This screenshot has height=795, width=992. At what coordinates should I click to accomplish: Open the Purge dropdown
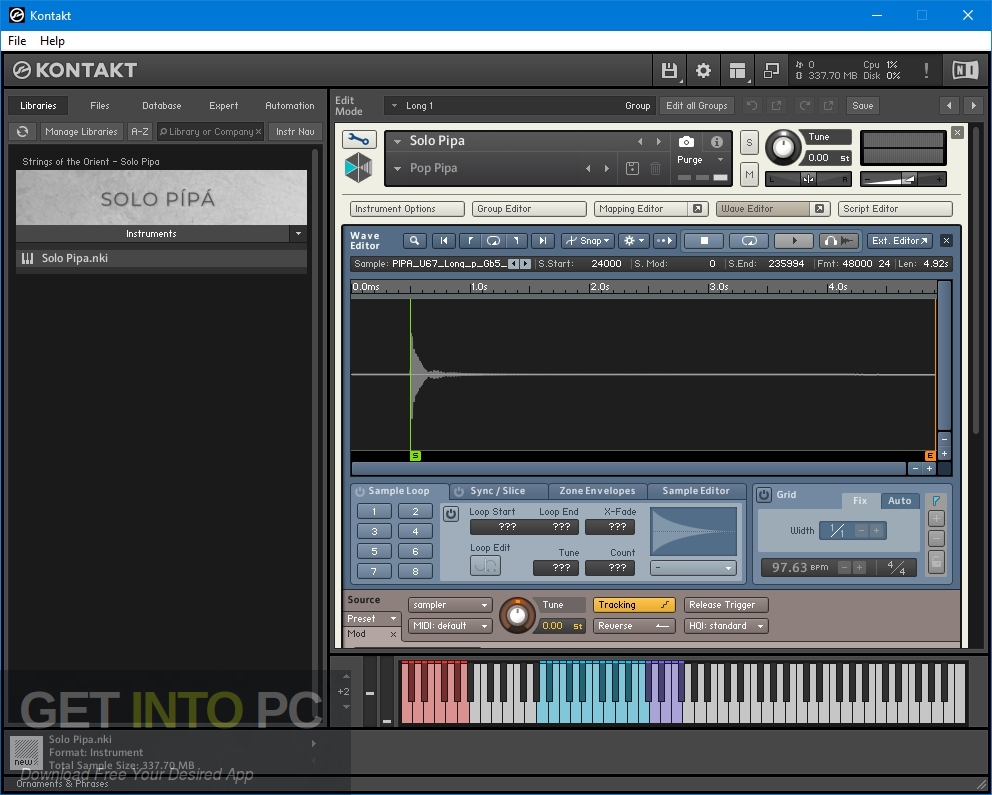click(x=700, y=160)
